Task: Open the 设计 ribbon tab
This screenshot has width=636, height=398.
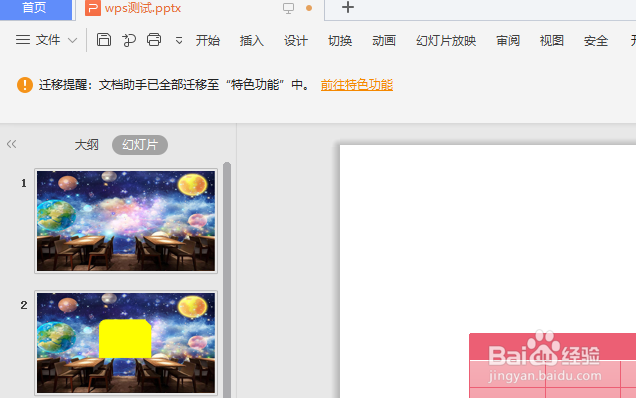Action: (x=296, y=41)
